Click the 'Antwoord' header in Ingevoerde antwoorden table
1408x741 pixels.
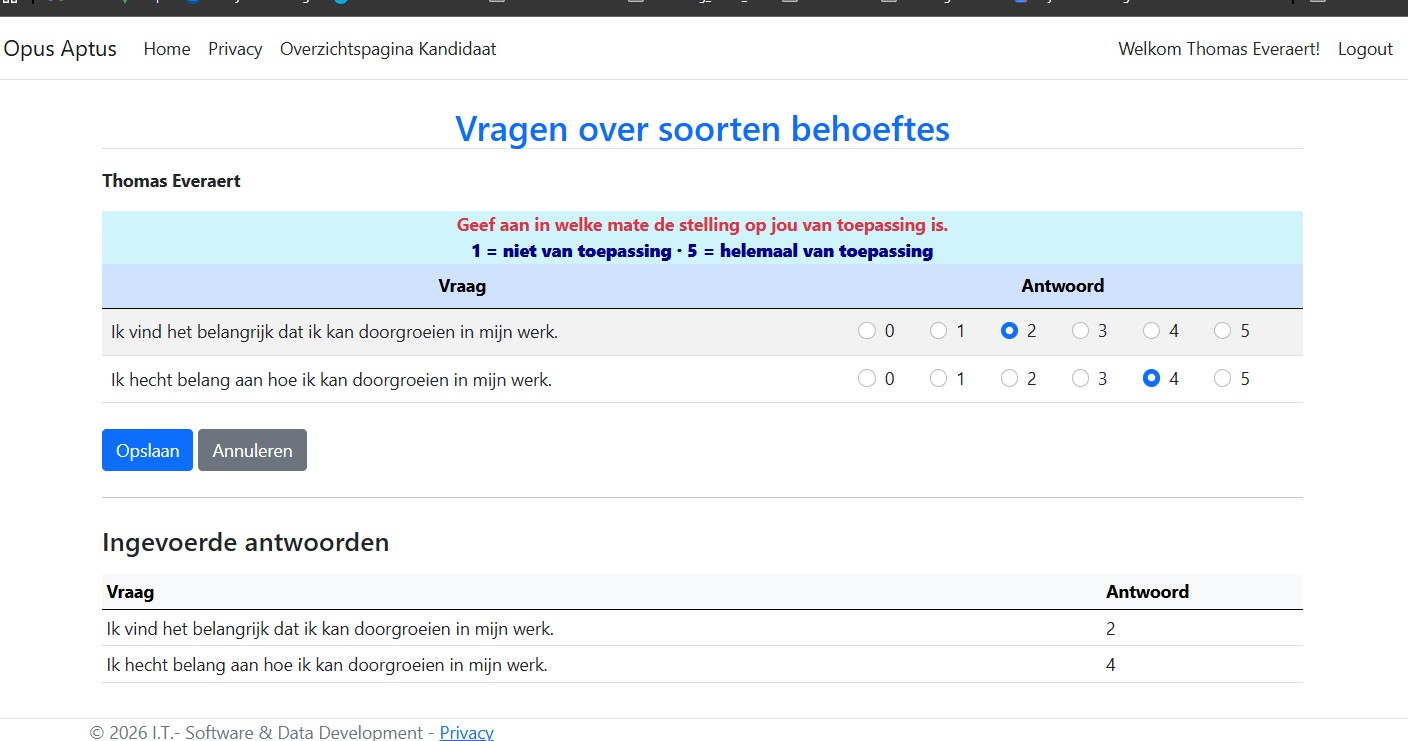click(x=1147, y=592)
